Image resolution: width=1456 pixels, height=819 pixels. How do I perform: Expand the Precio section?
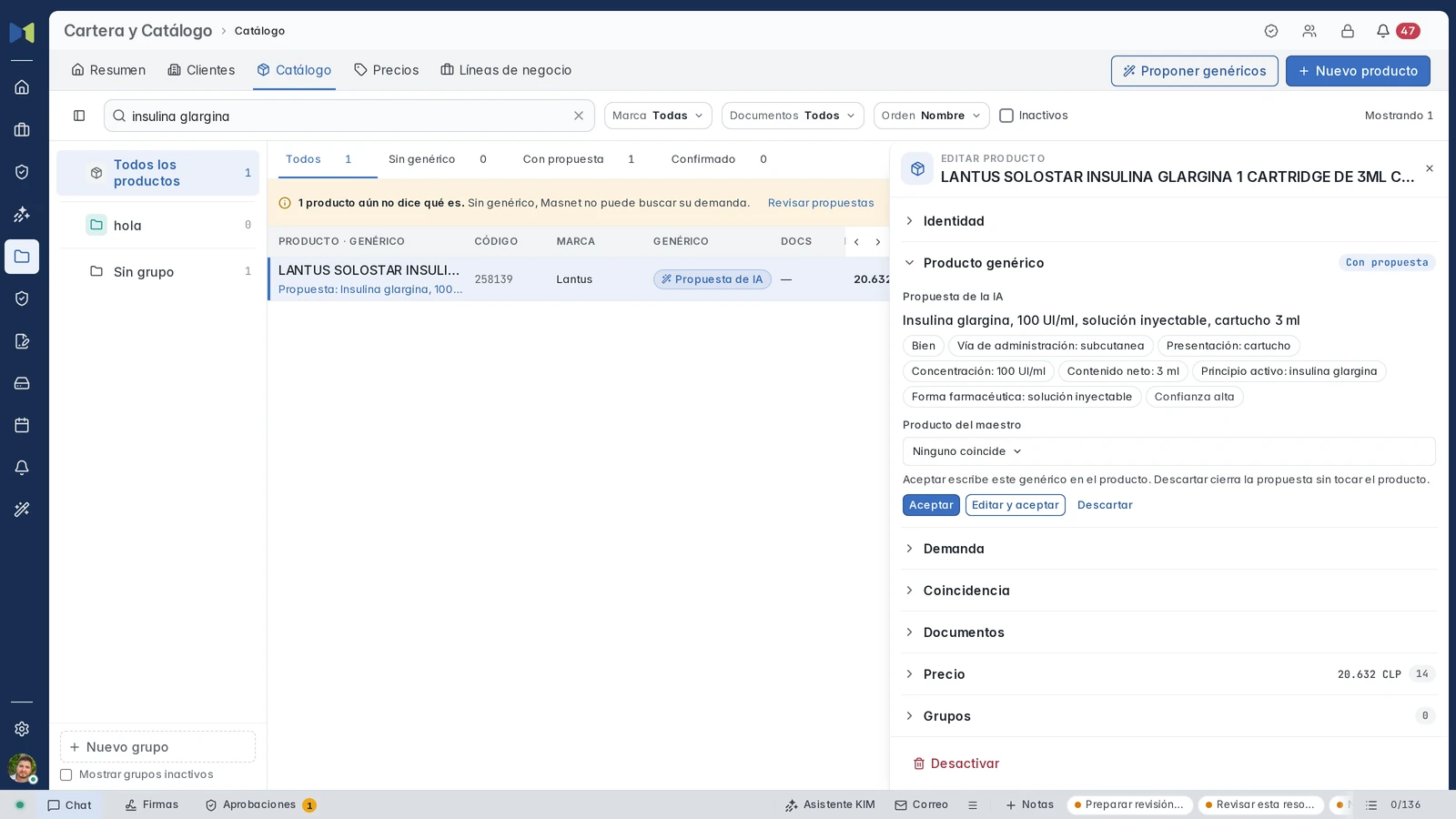[1168, 674]
